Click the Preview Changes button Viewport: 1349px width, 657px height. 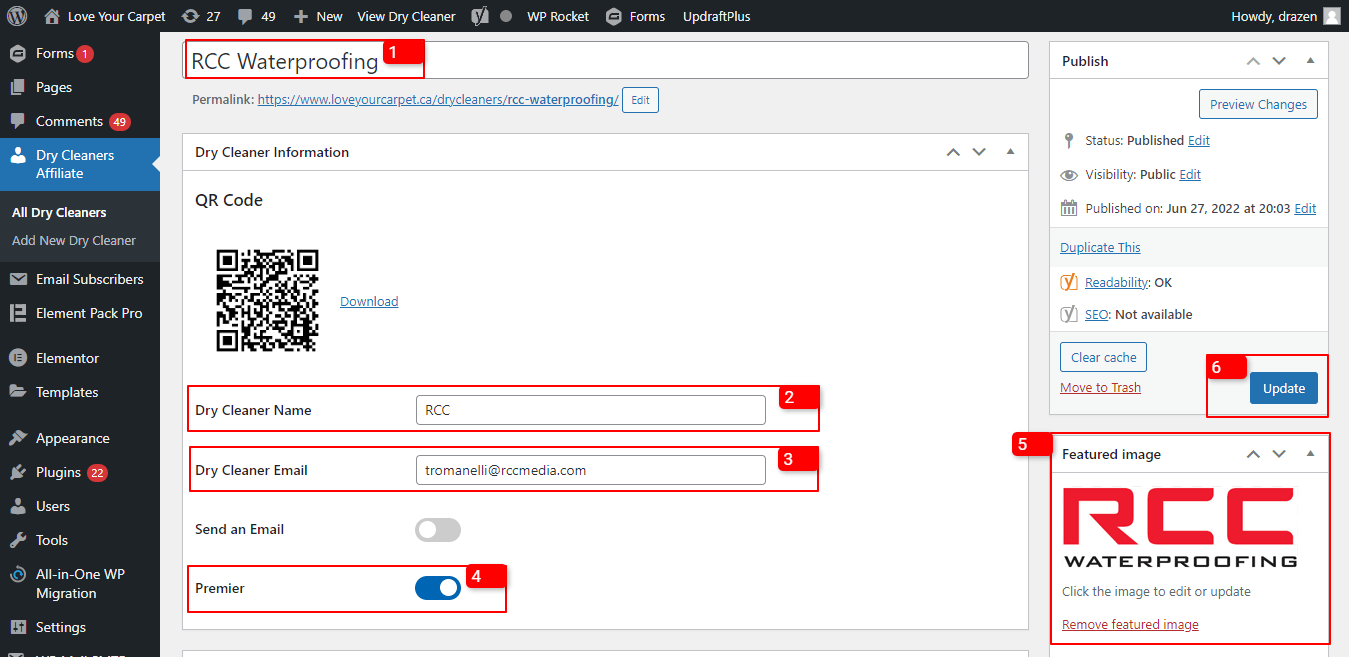1258,104
